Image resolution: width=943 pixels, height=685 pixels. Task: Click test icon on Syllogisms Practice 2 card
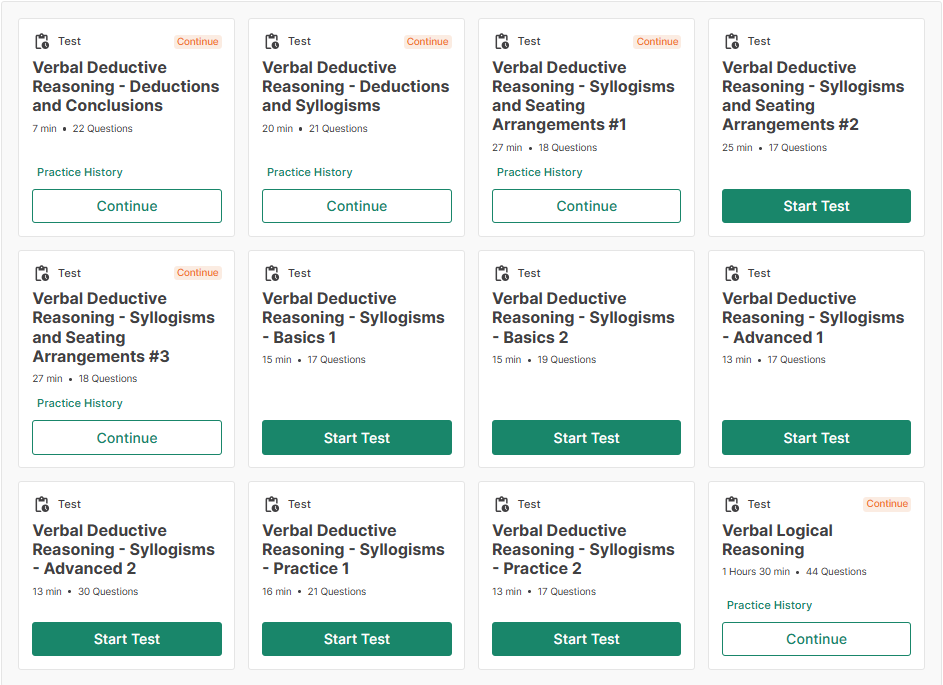click(x=502, y=505)
